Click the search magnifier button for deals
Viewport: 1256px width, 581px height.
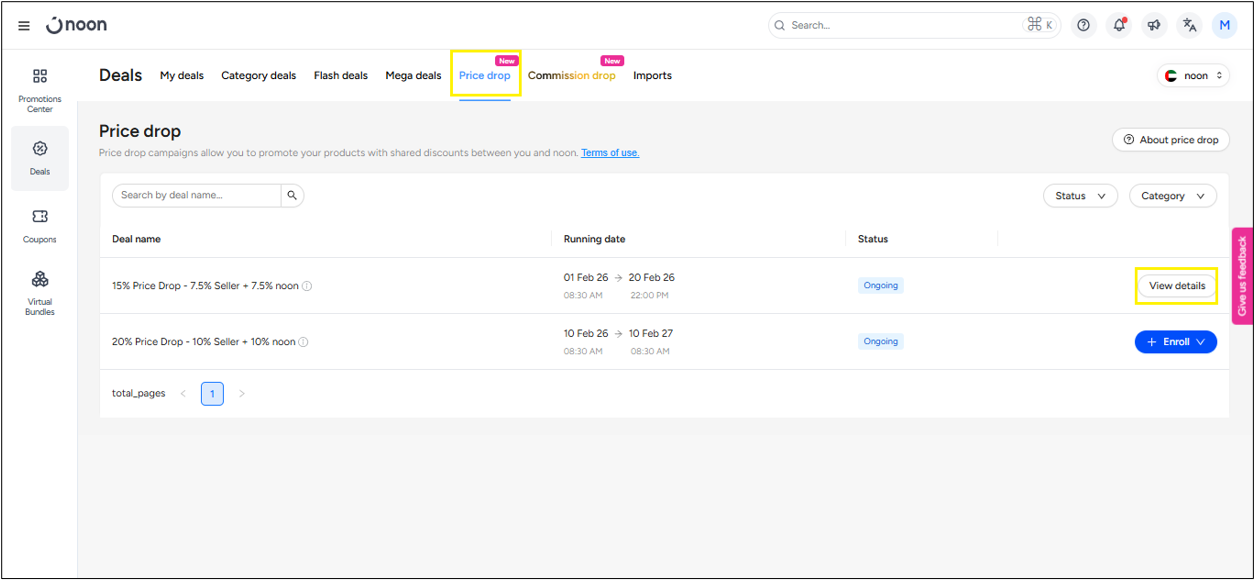tap(292, 196)
